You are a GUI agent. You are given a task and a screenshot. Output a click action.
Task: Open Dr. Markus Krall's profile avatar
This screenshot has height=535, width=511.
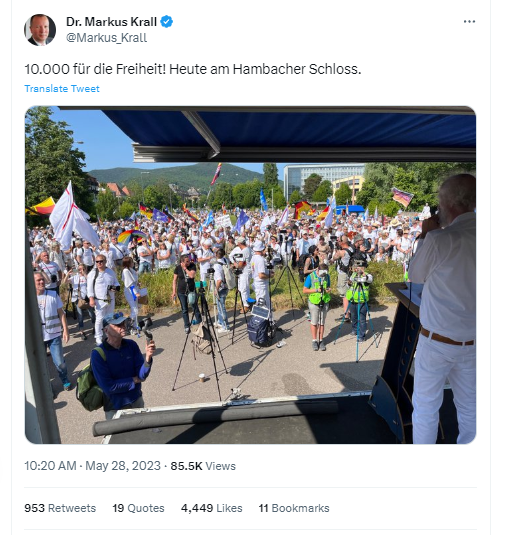pyautogui.click(x=40, y=30)
